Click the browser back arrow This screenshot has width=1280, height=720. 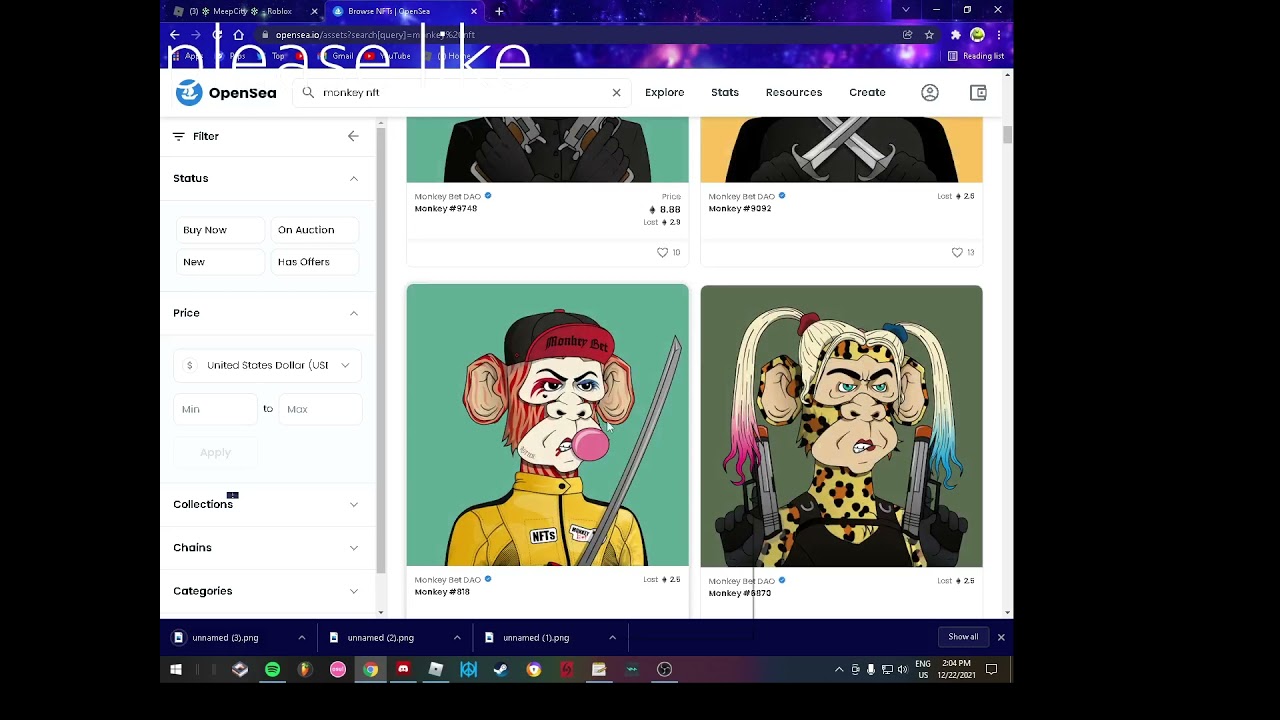pyautogui.click(x=175, y=35)
